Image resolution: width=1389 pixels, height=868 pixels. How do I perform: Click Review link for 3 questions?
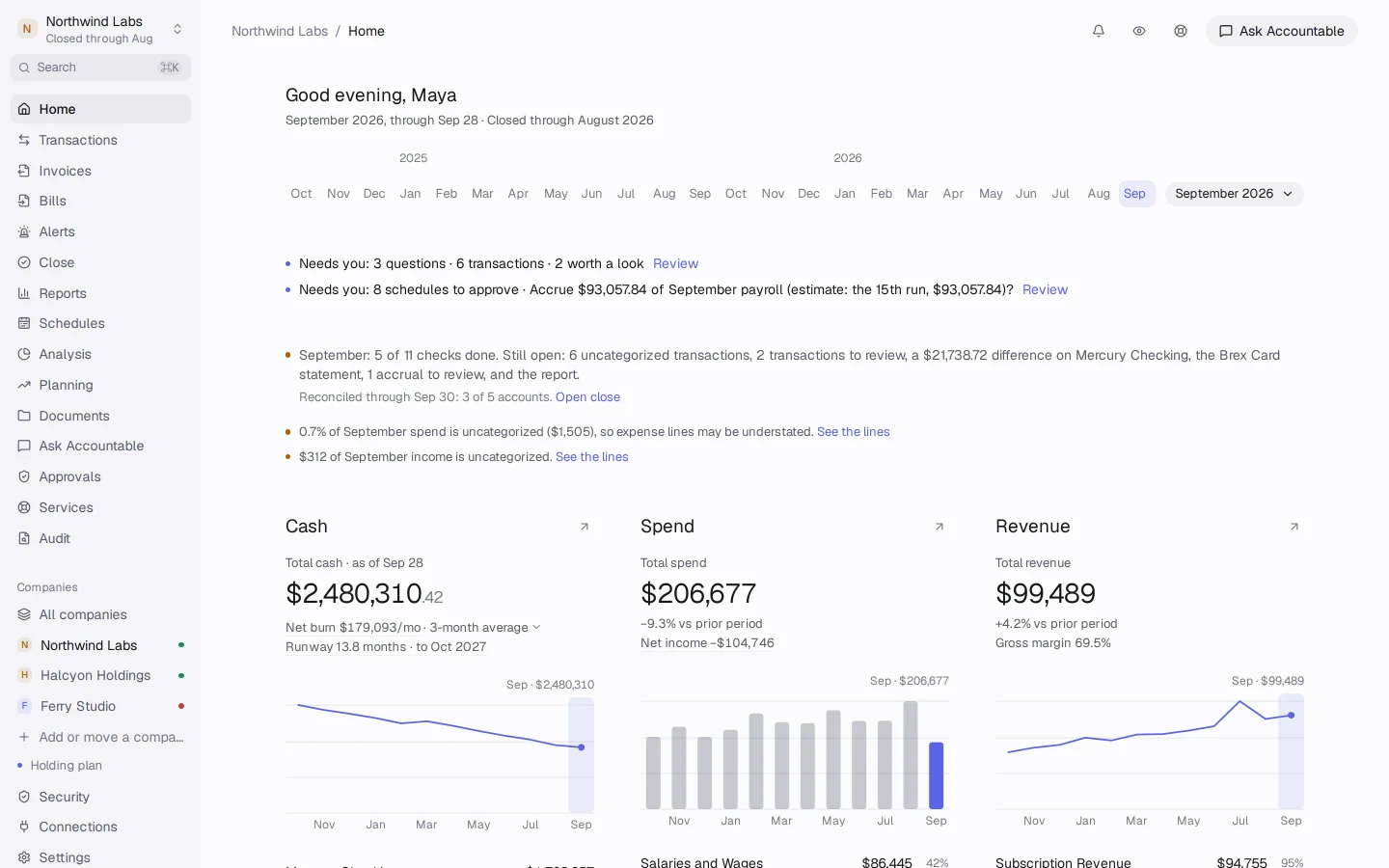(675, 263)
